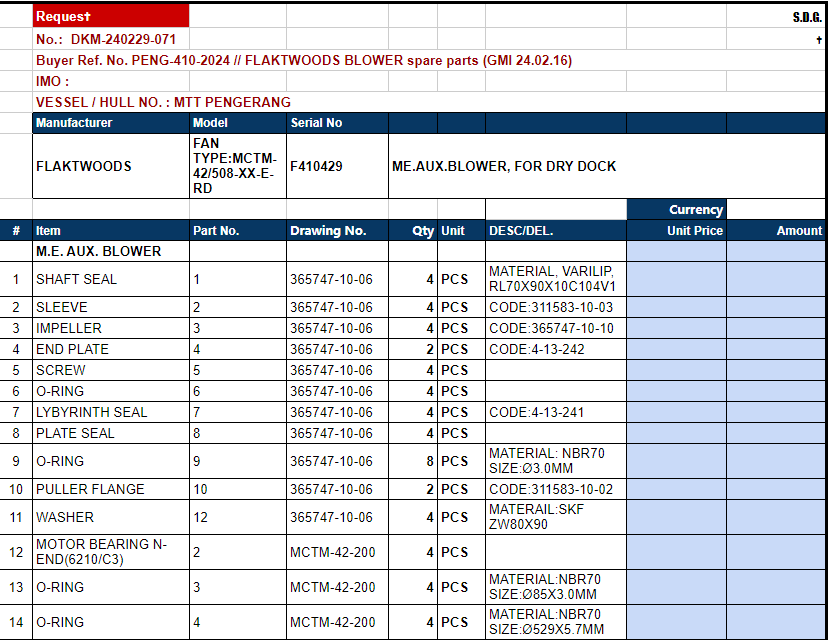Click the red Request header cell
Viewport: 829px width, 640px height.
point(110,16)
